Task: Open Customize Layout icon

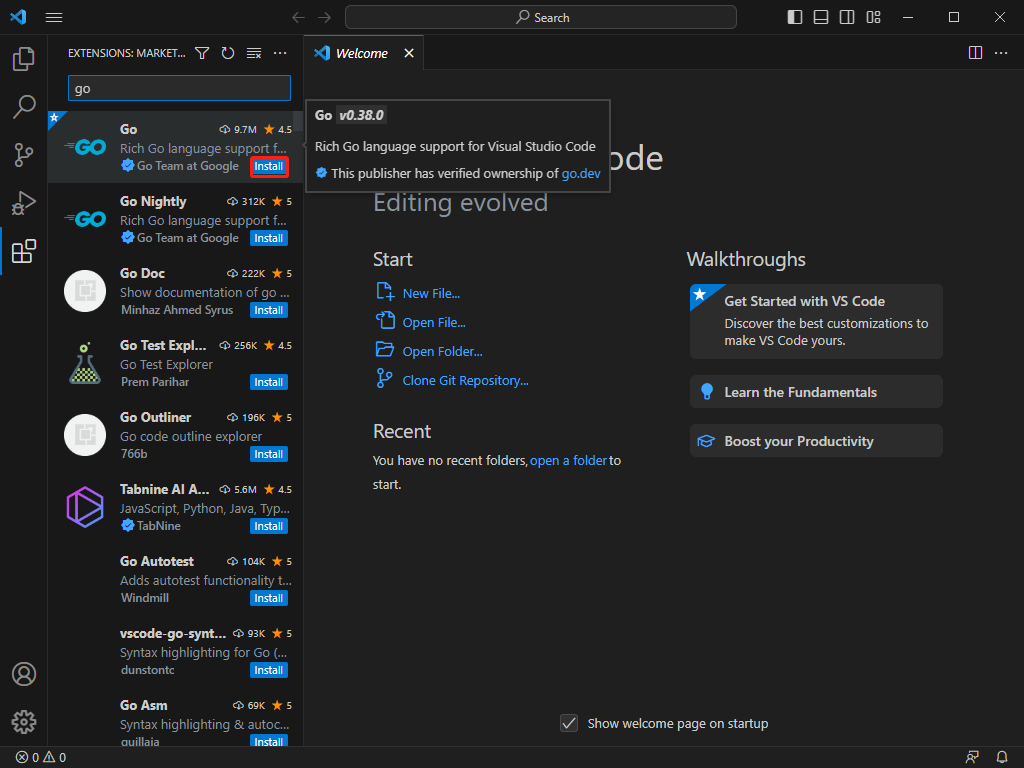Action: [873, 18]
